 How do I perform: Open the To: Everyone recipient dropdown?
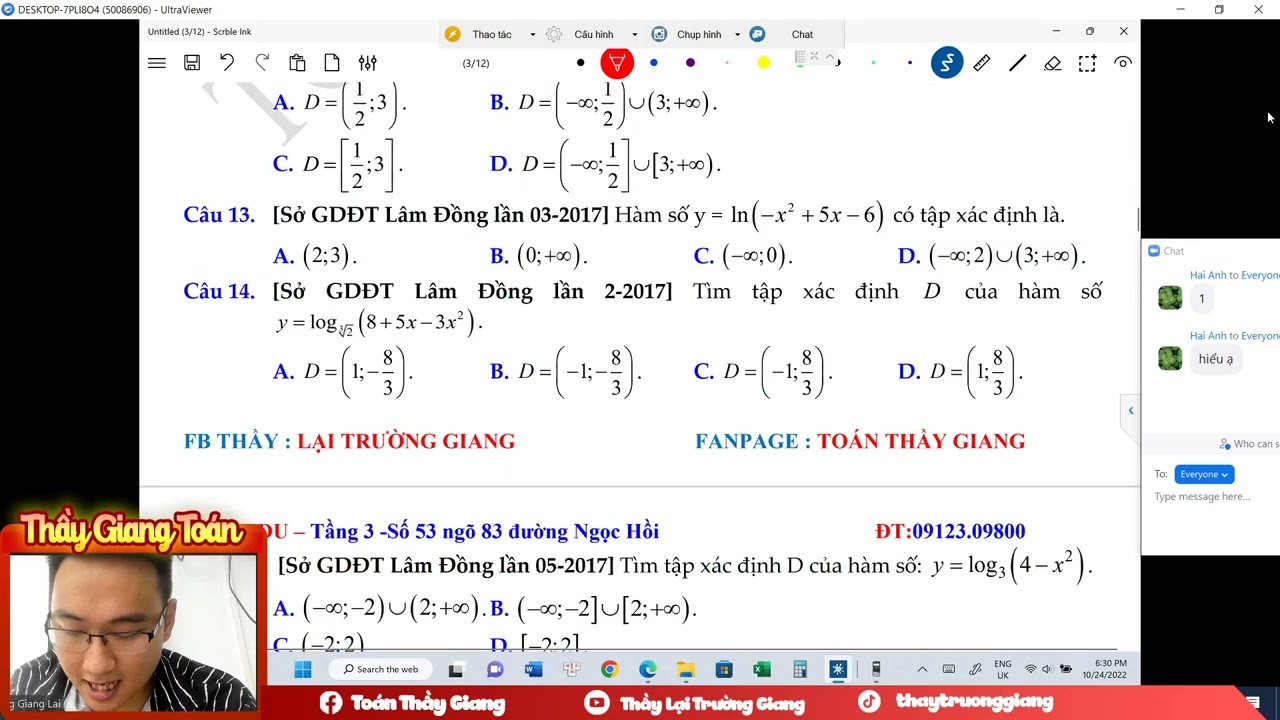1204,474
